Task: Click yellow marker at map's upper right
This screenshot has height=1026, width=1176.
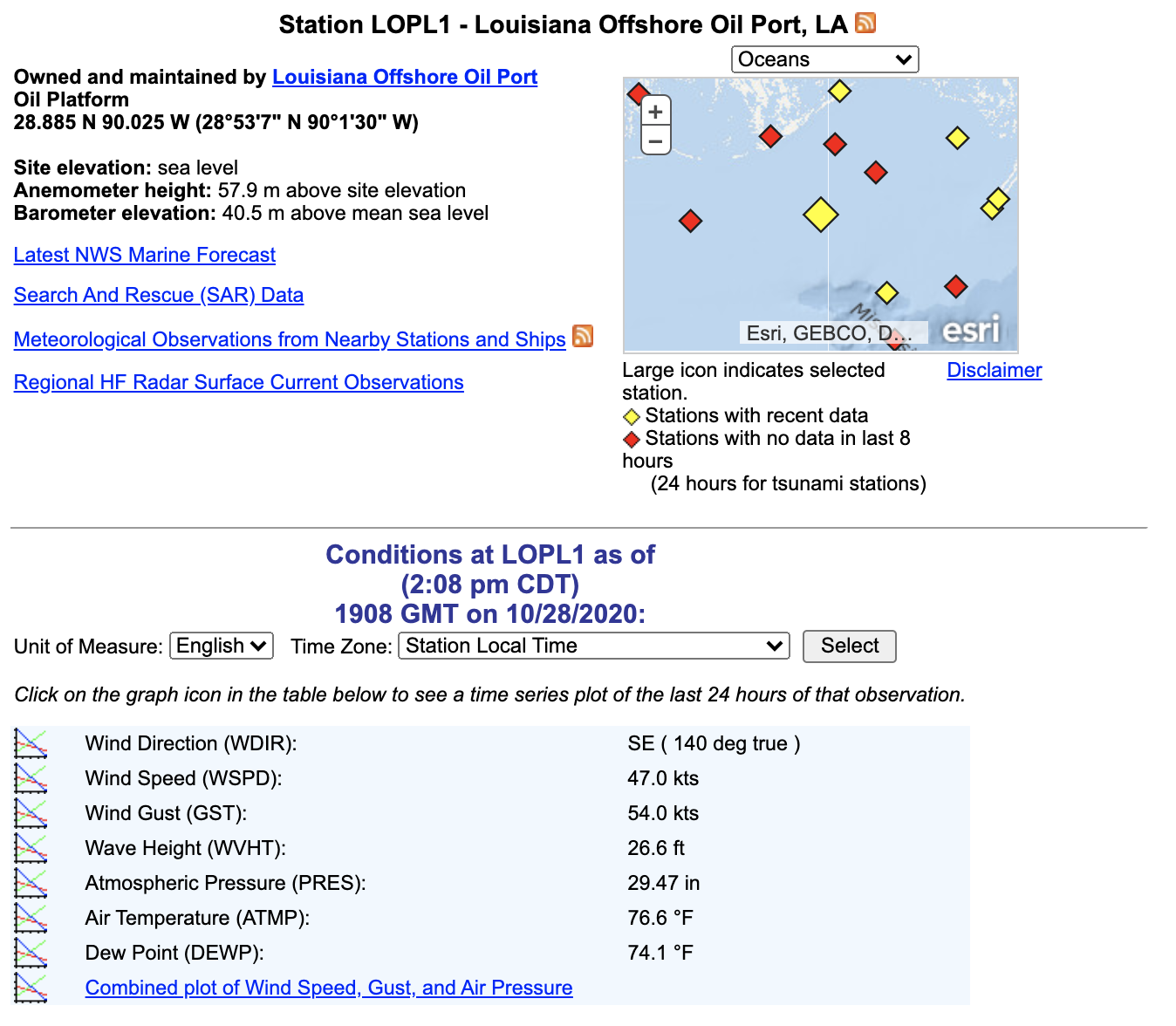Action: point(958,138)
